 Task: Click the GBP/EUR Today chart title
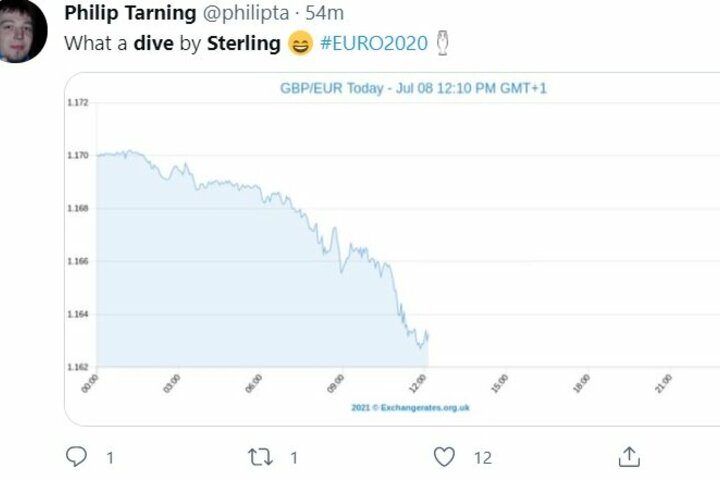pos(413,88)
